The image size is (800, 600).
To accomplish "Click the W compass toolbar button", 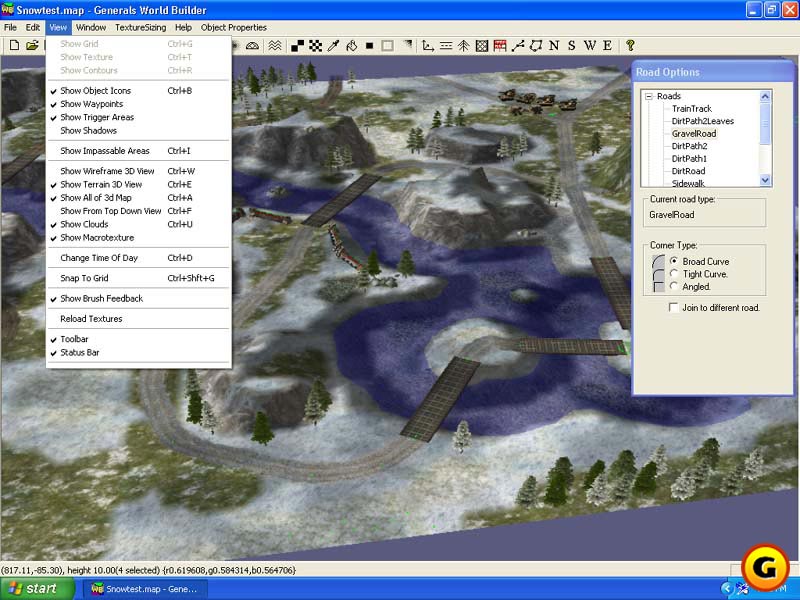I will [590, 46].
